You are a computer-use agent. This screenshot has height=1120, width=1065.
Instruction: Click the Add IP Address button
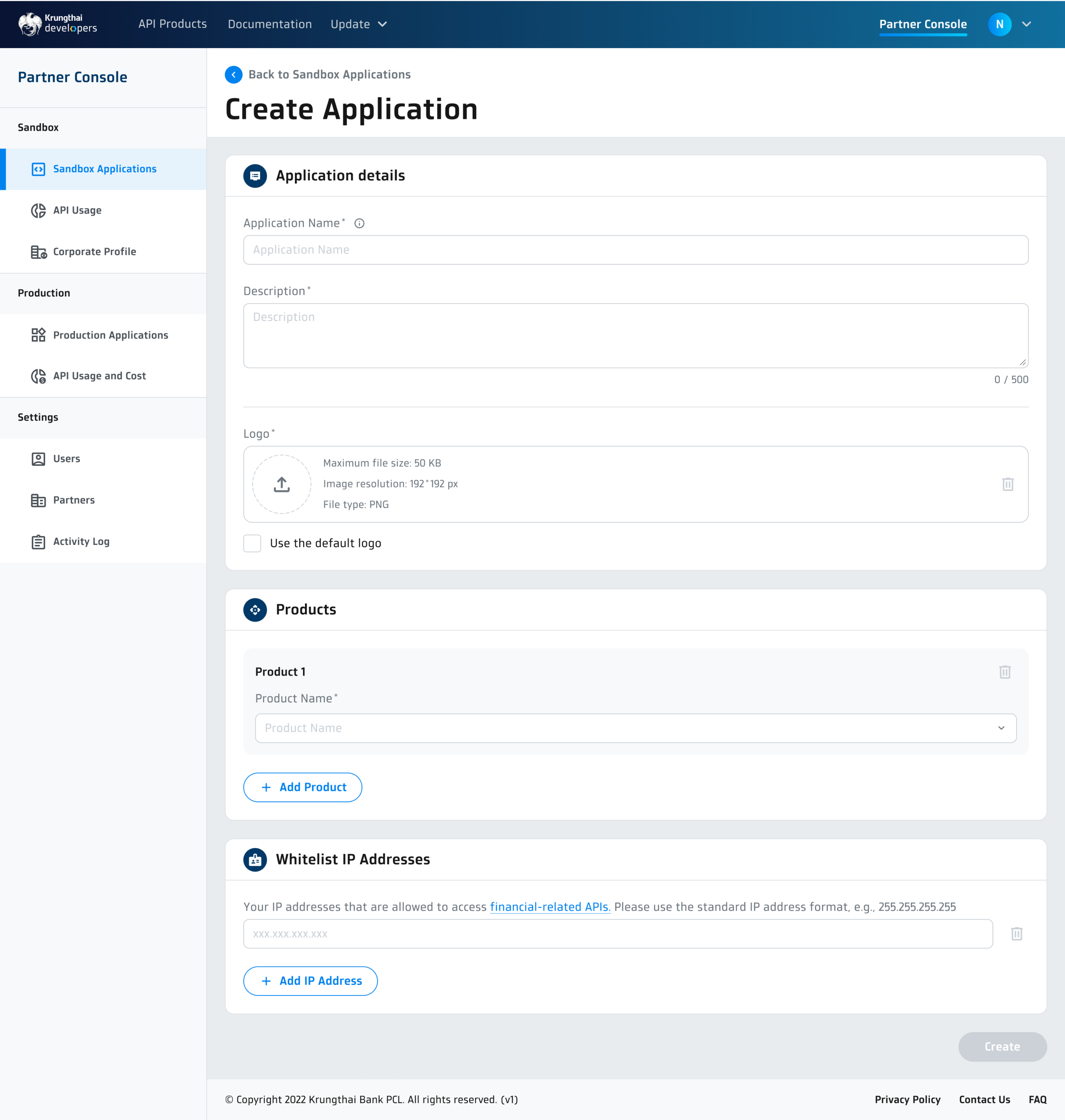(x=310, y=981)
